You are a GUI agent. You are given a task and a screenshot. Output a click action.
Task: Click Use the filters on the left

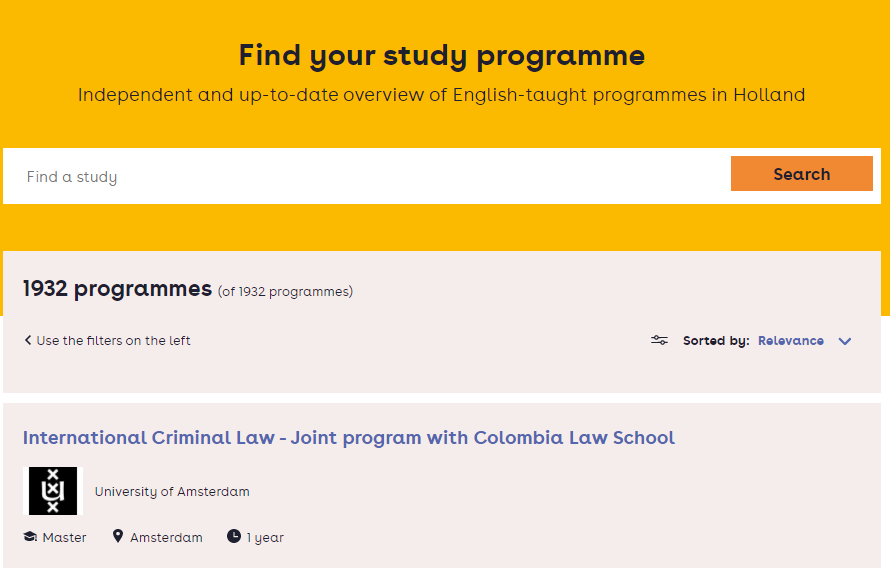114,341
